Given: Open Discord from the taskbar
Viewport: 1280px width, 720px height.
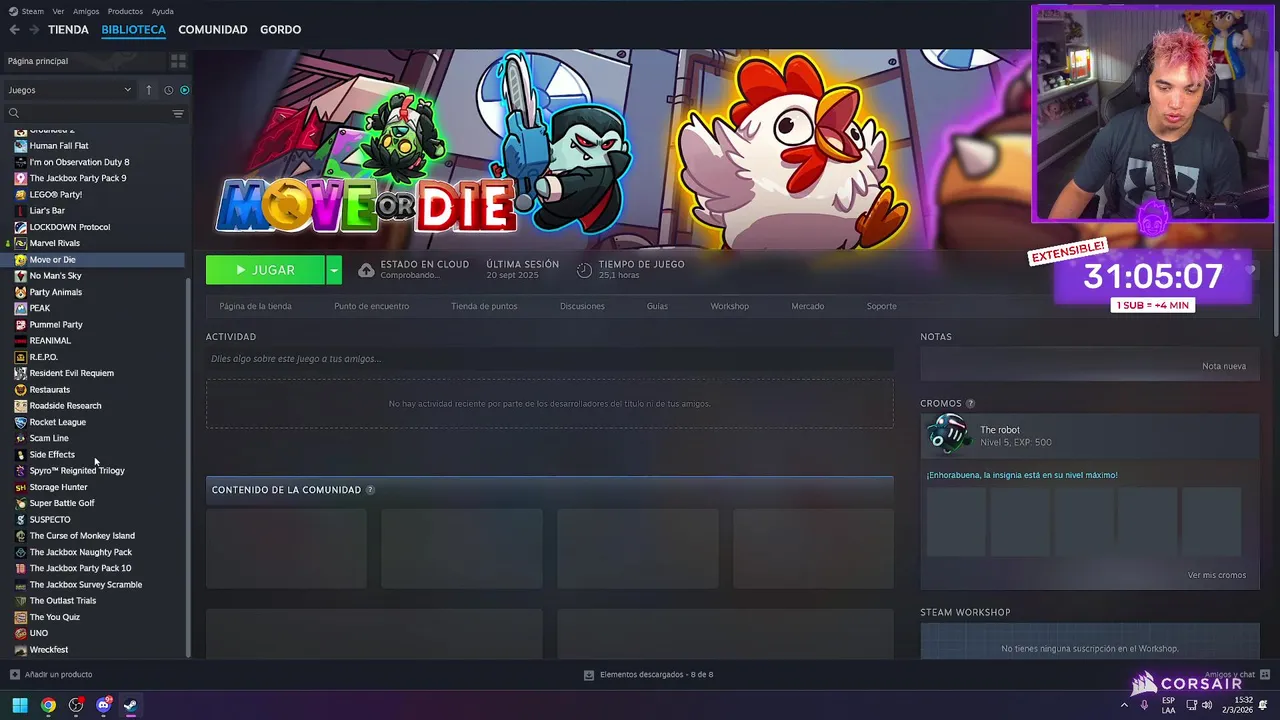Looking at the screenshot, I should pos(103,705).
